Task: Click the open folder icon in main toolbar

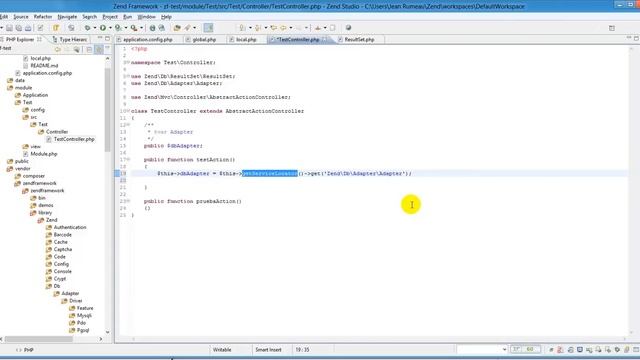Action: pyautogui.click(x=177, y=28)
